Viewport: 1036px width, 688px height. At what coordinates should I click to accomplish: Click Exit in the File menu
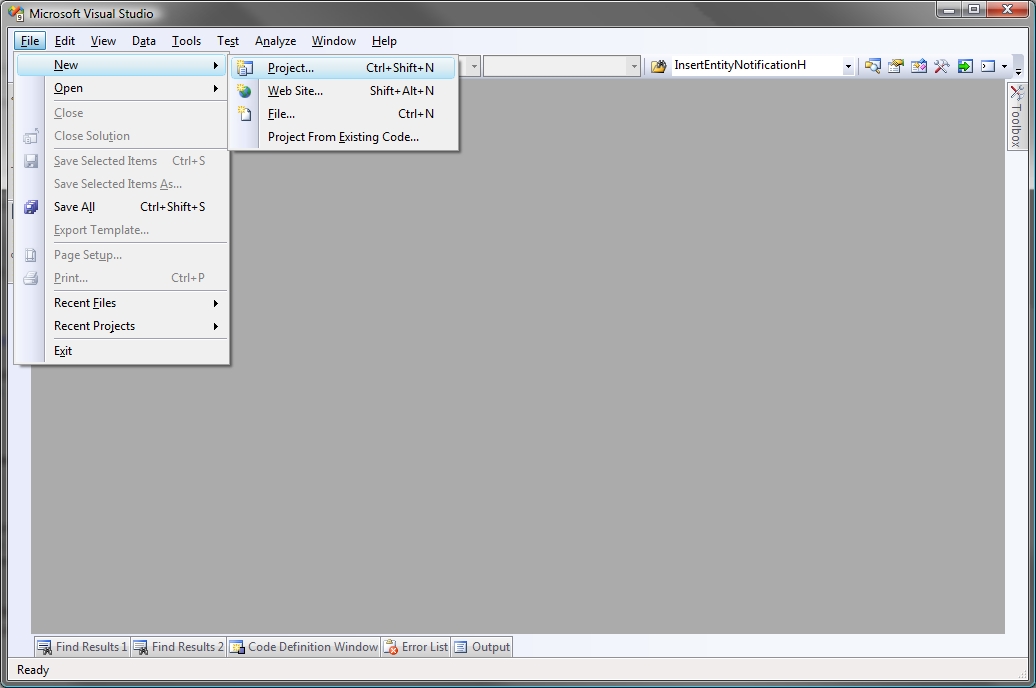(x=122, y=351)
